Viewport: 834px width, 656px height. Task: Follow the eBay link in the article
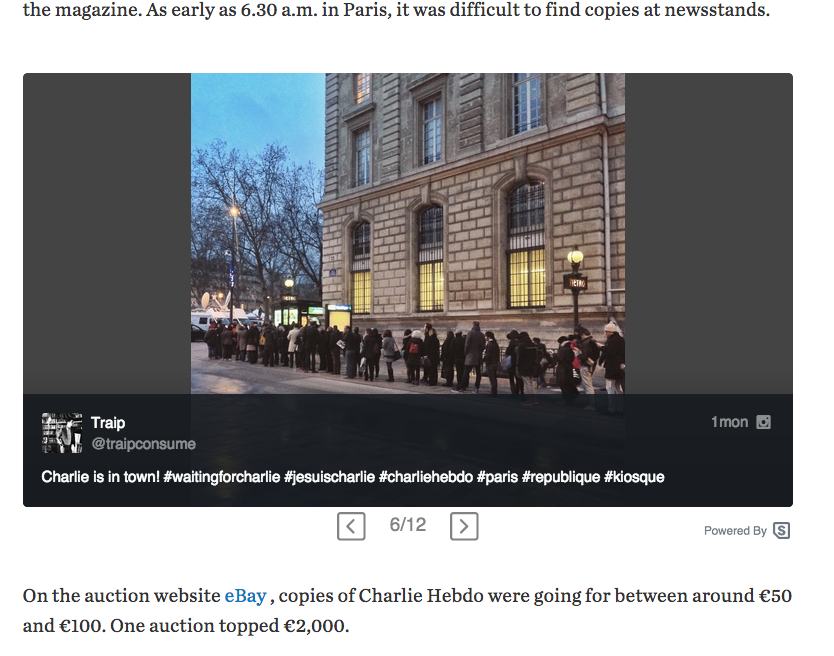[x=245, y=595]
